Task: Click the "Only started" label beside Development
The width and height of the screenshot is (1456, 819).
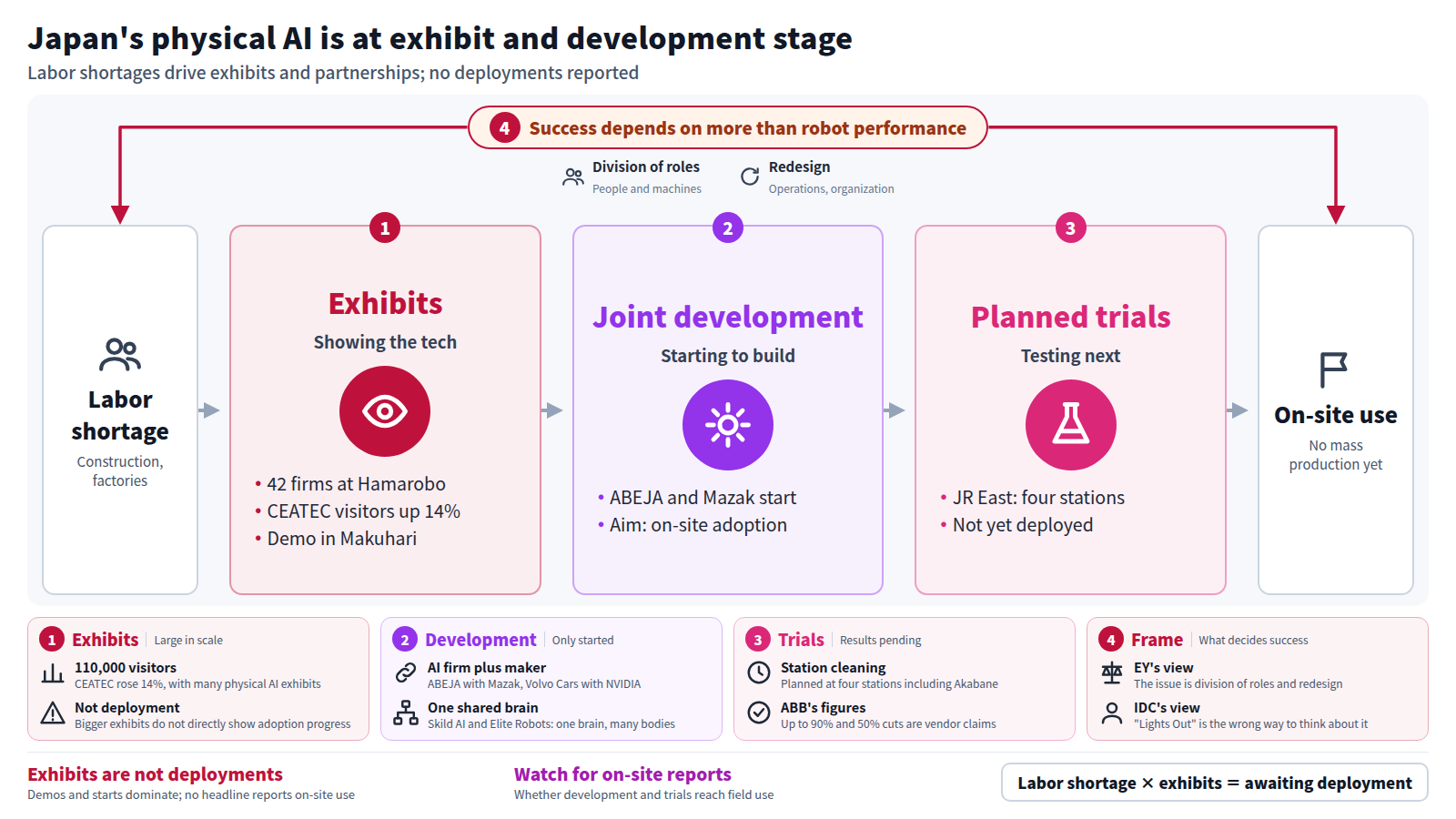Action: tap(582, 641)
